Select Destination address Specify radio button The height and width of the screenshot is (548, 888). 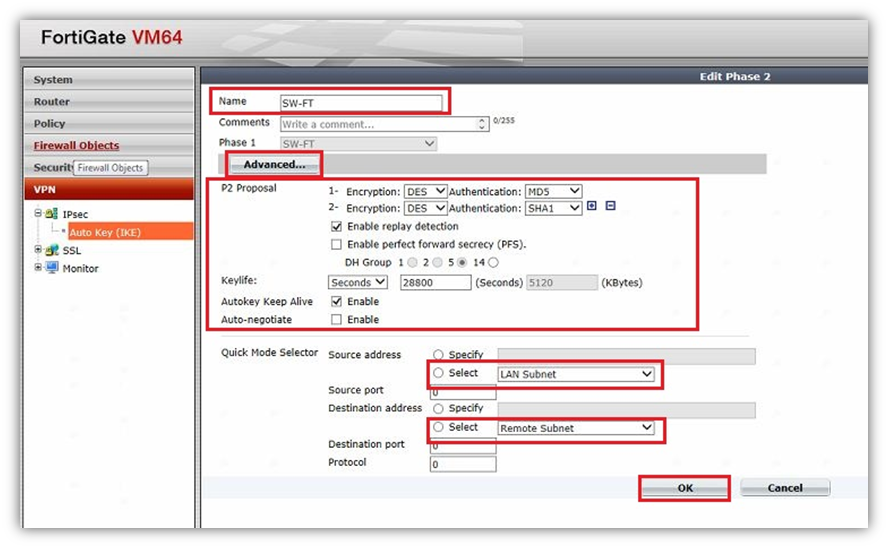(x=438, y=408)
